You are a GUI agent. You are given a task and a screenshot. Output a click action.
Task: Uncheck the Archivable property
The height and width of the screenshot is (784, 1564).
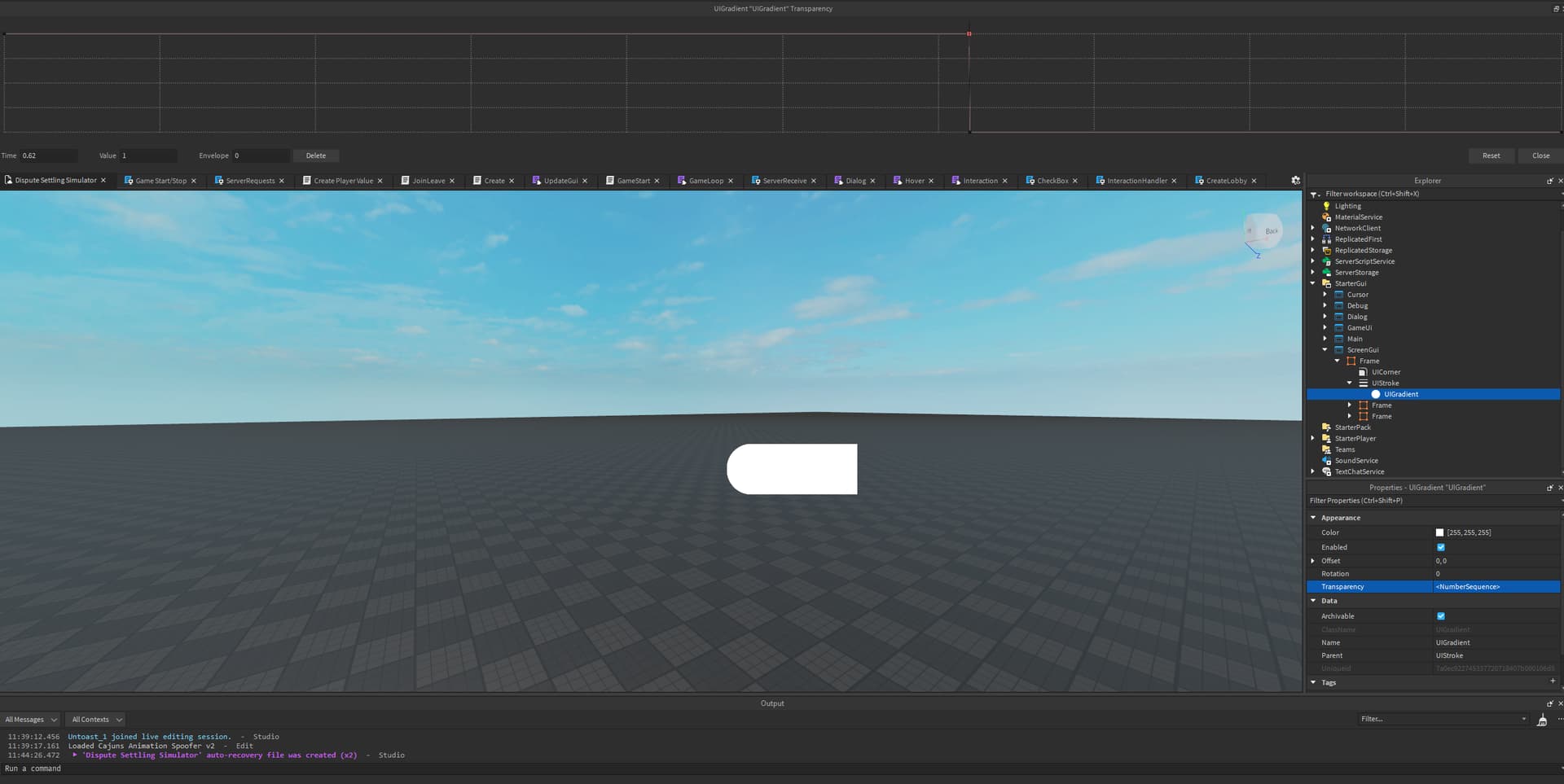tap(1441, 615)
